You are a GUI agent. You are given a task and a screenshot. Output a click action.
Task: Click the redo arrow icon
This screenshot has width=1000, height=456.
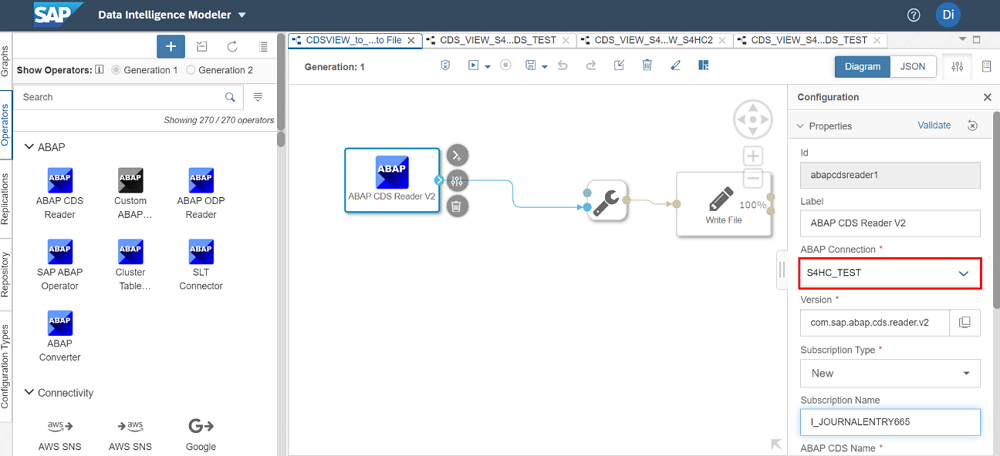591,65
